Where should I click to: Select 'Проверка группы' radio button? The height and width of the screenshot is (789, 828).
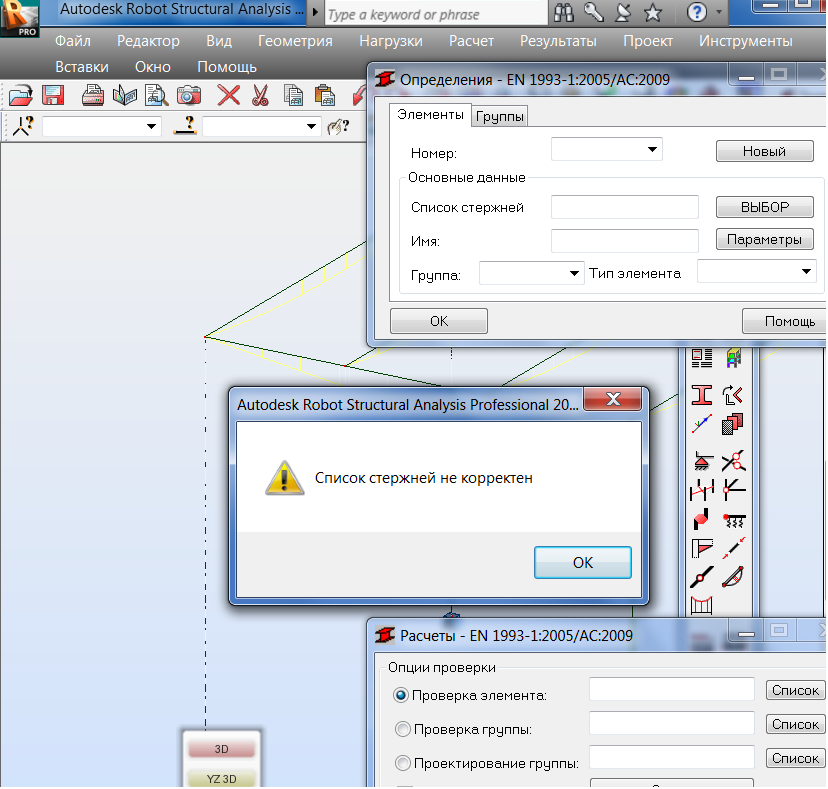(402, 729)
